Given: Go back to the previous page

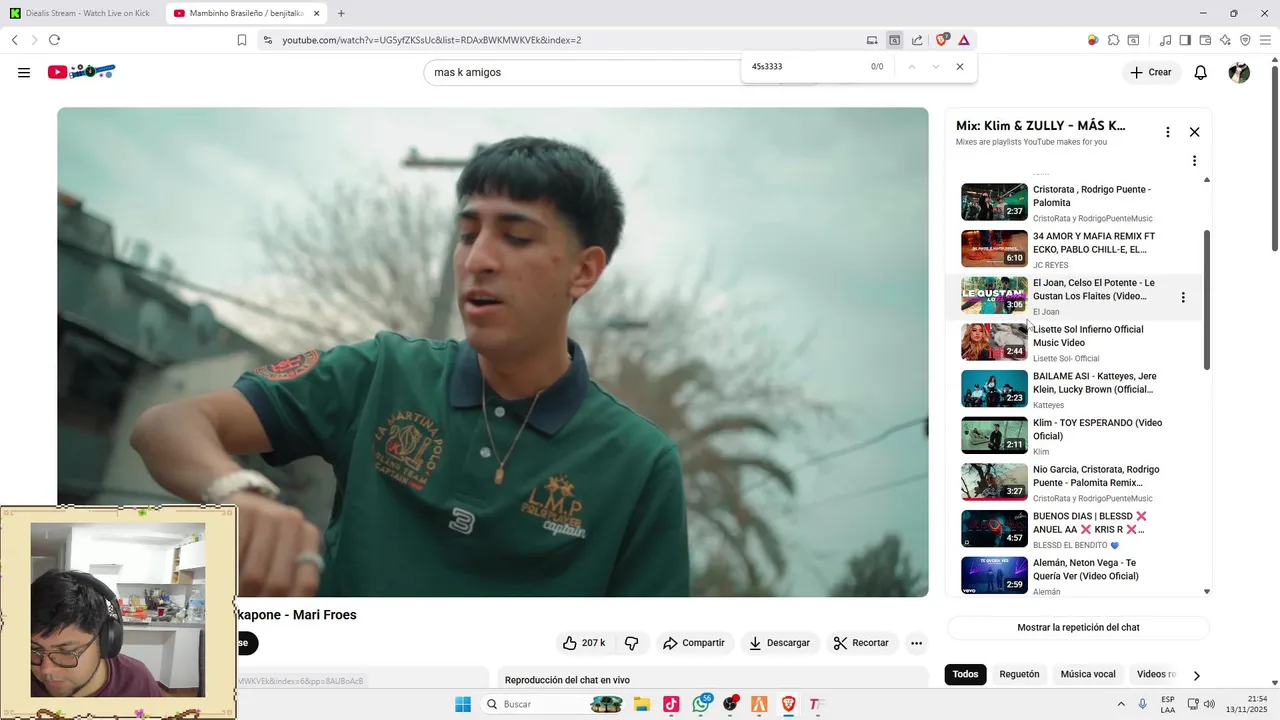Looking at the screenshot, I should click(x=14, y=40).
